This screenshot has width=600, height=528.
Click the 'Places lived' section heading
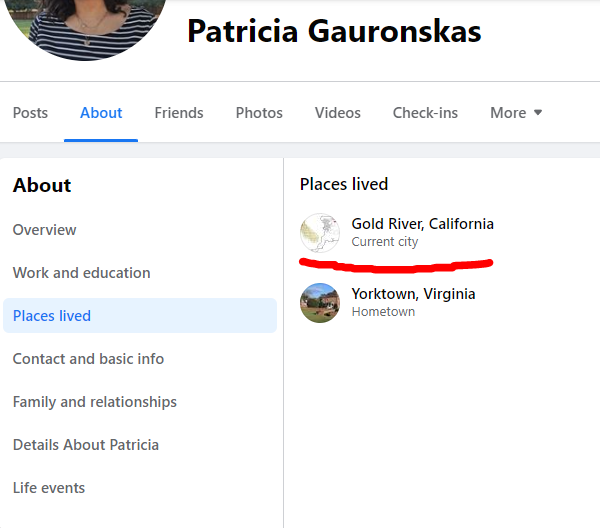344,184
